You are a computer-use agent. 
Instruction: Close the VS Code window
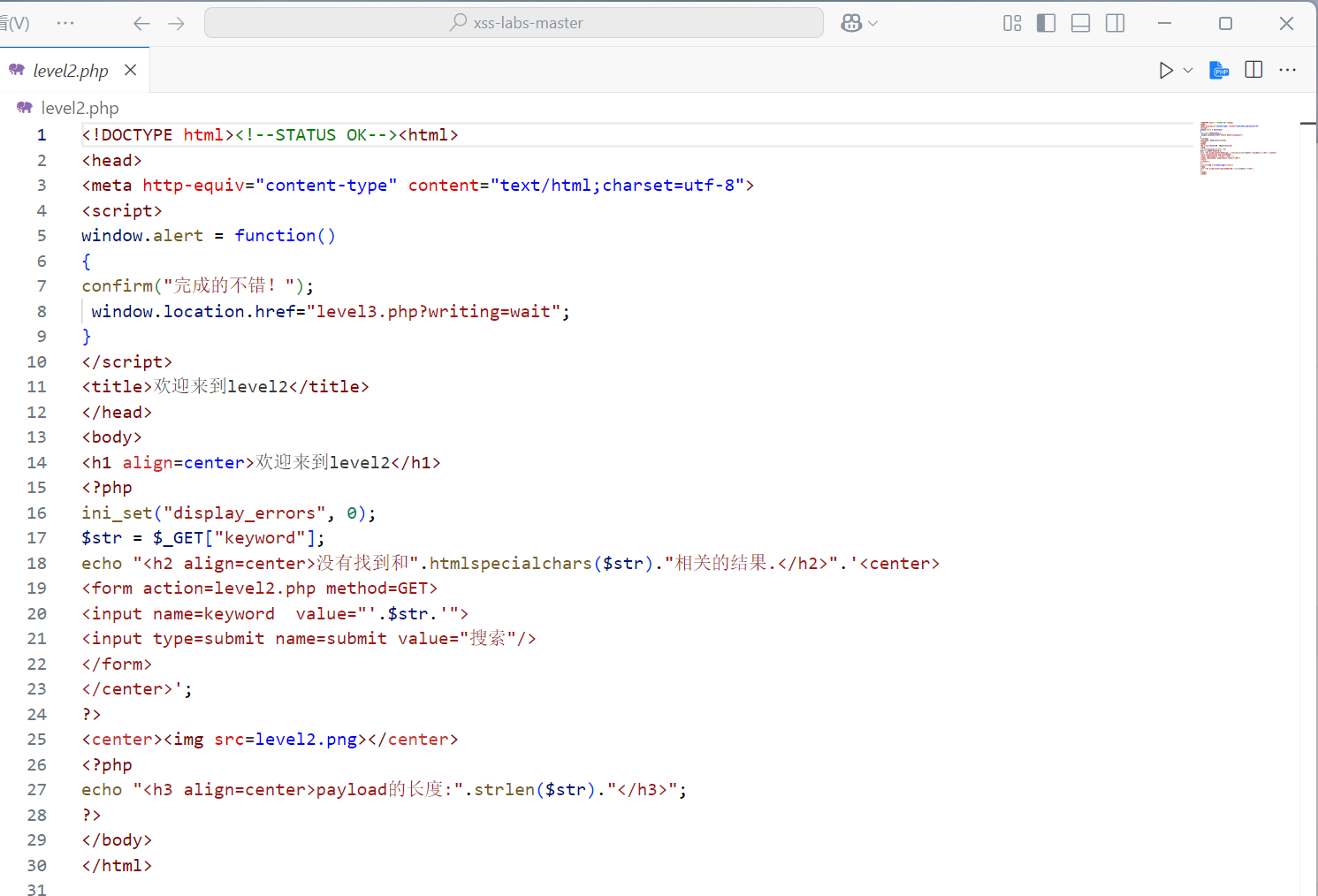pyautogui.click(x=1286, y=23)
